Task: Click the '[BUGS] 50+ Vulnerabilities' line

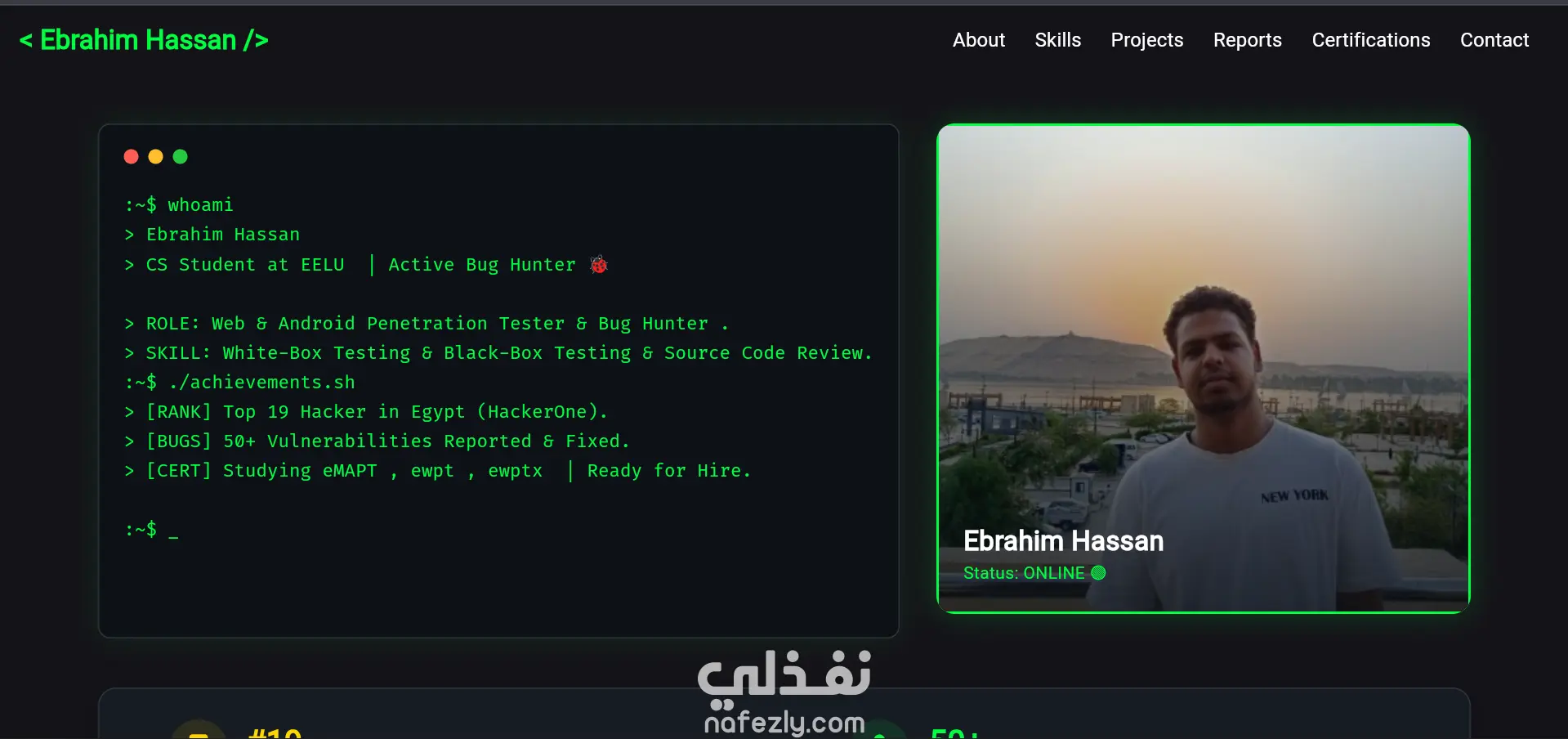Action: [x=377, y=441]
